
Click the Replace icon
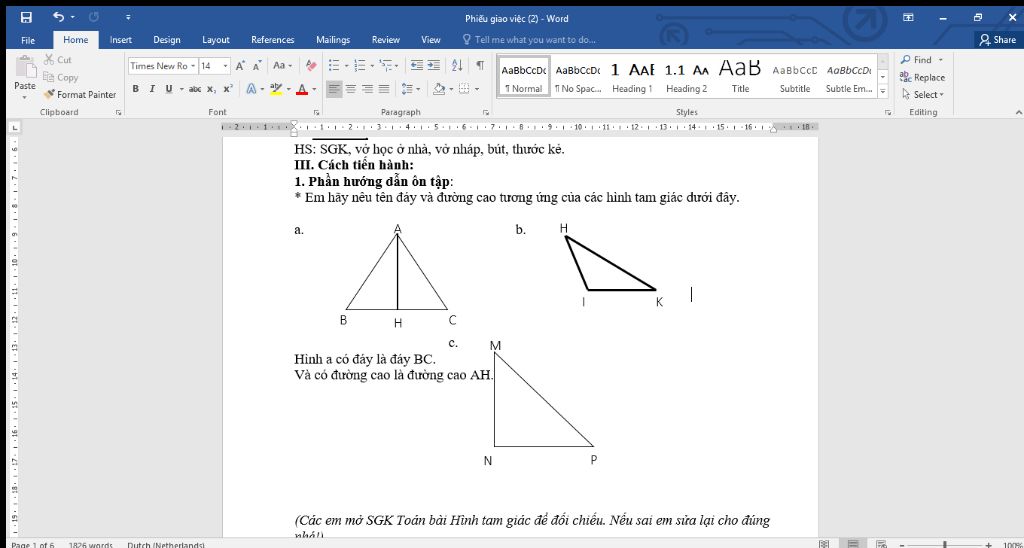click(x=906, y=77)
